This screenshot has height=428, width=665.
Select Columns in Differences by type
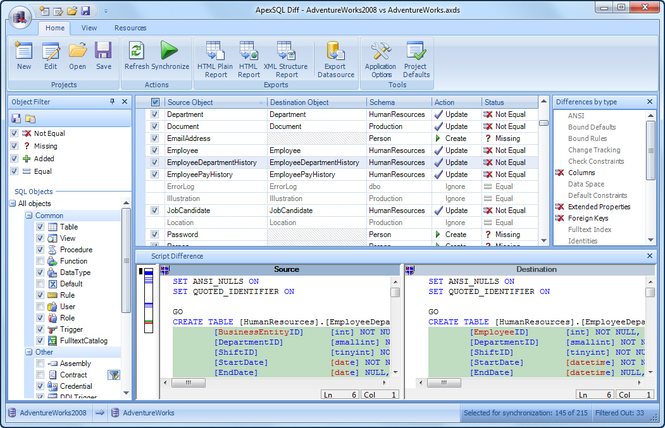(581, 173)
